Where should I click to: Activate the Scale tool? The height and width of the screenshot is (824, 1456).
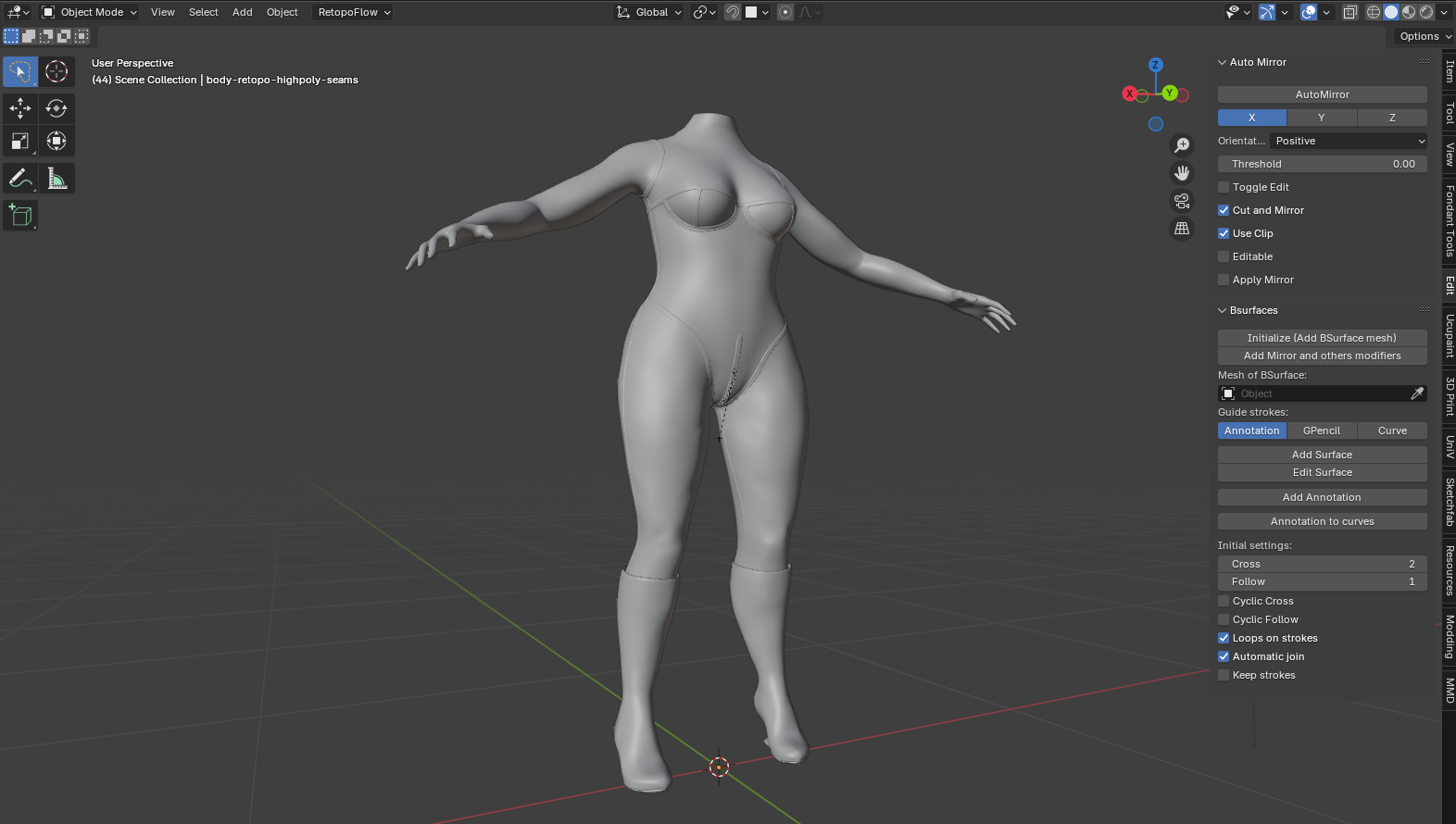pyautogui.click(x=20, y=141)
